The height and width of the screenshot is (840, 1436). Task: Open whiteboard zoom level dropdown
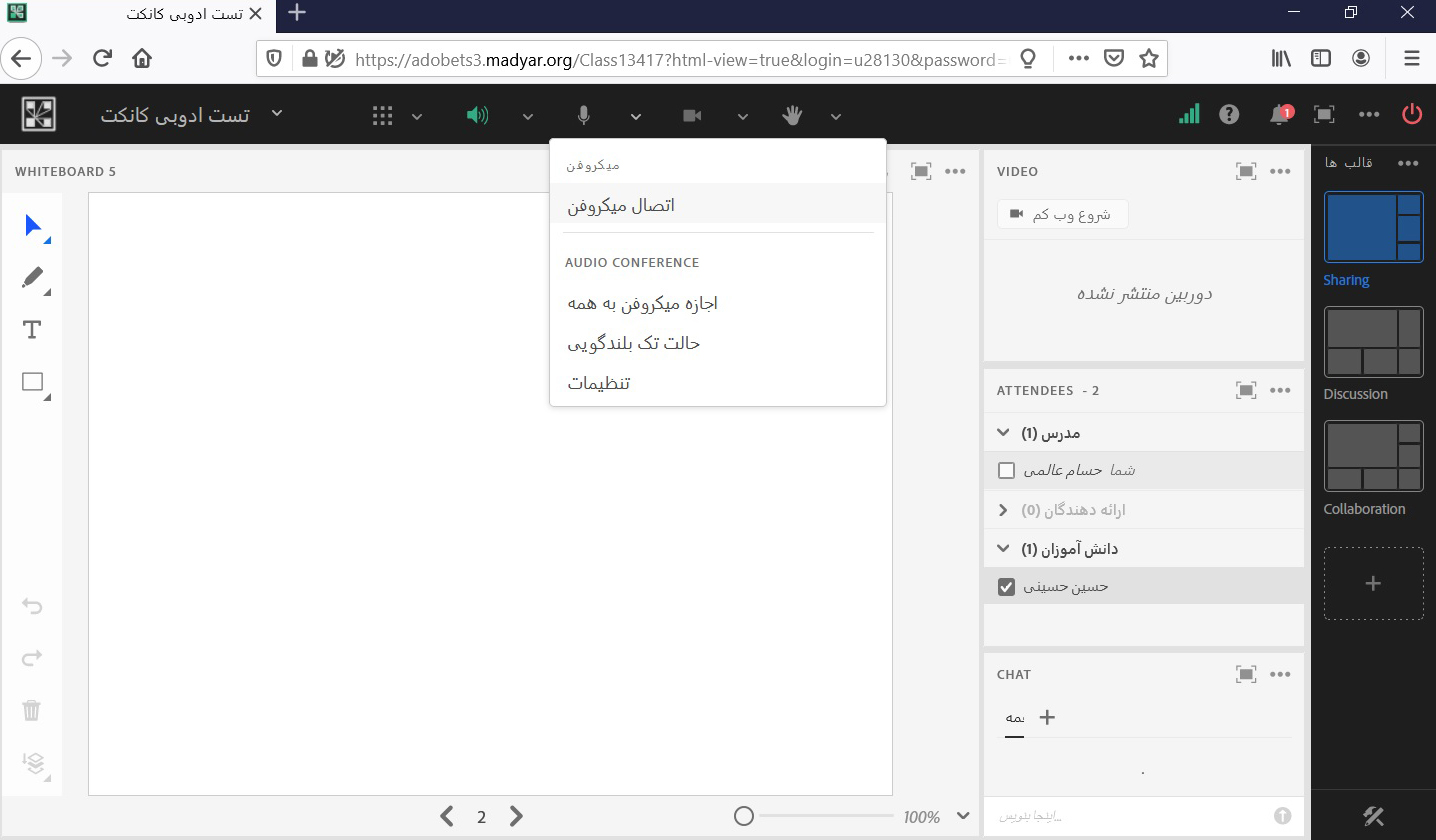[x=963, y=816]
